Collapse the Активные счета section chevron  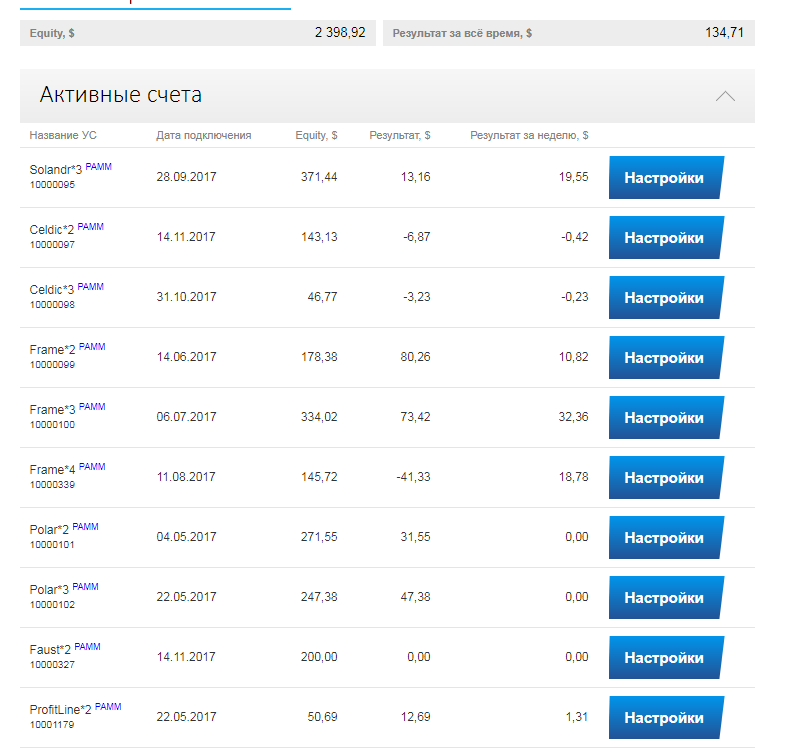[725, 96]
